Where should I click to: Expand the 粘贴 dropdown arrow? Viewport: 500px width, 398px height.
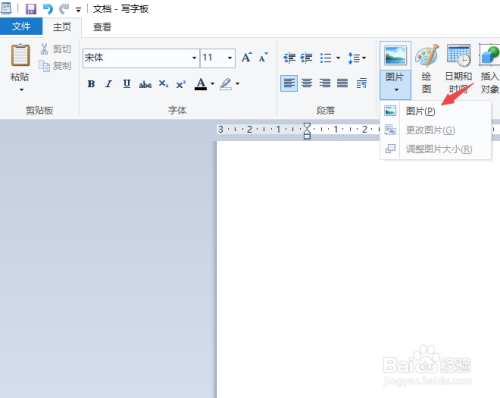21,89
